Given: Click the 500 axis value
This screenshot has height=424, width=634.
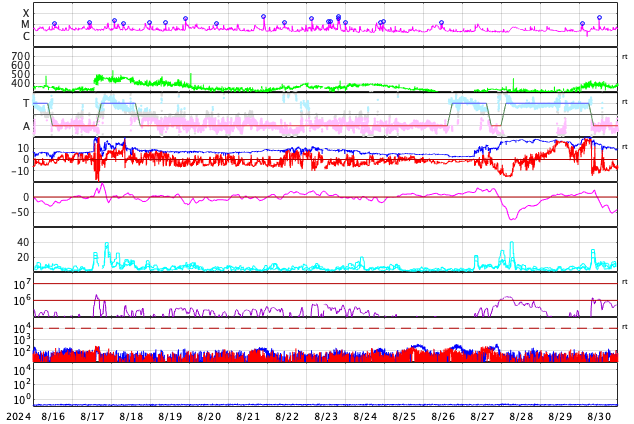Looking at the screenshot, I should [21, 74].
